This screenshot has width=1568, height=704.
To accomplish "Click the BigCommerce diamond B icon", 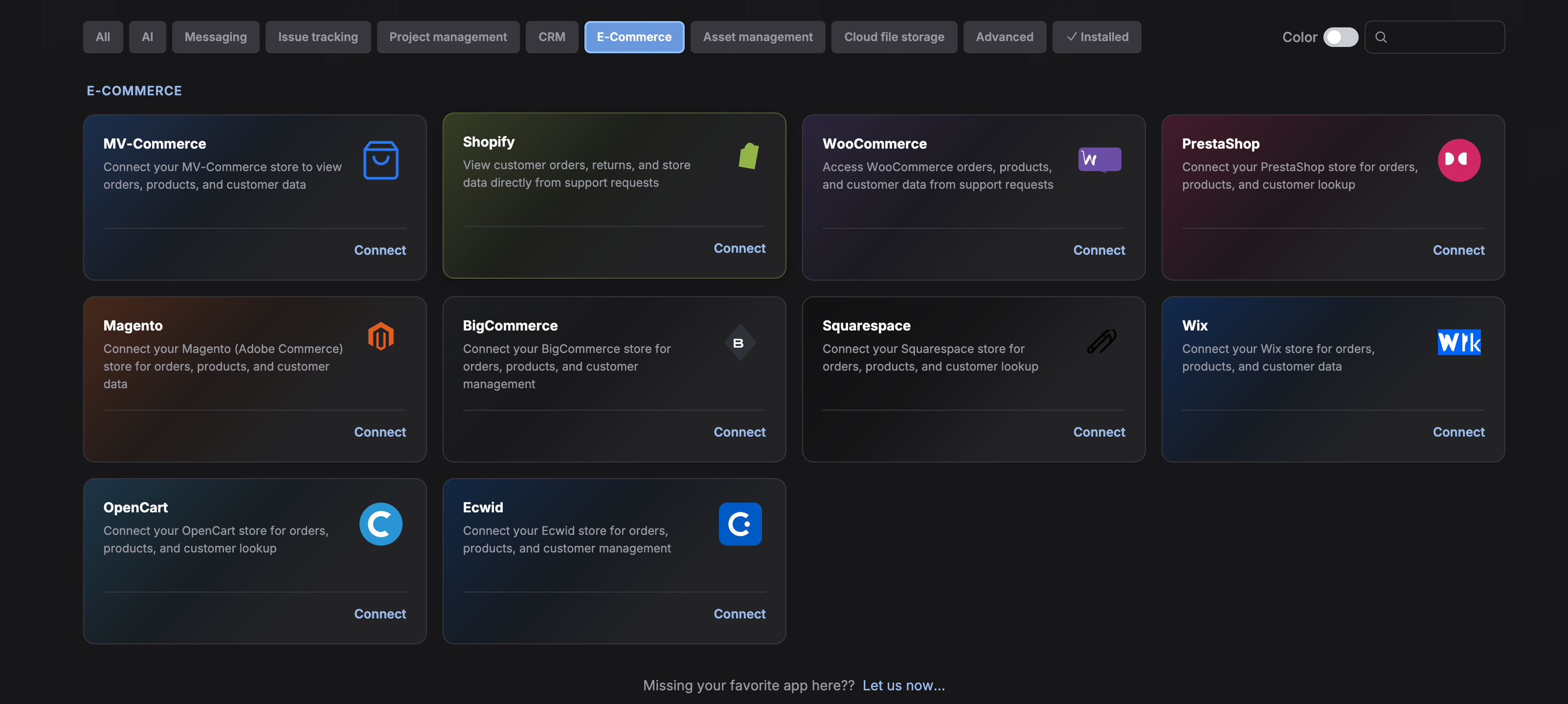I will (739, 343).
